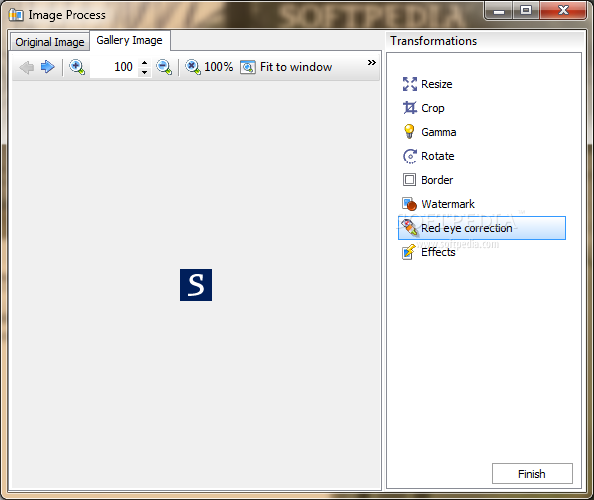Click the Rotate label

438,156
